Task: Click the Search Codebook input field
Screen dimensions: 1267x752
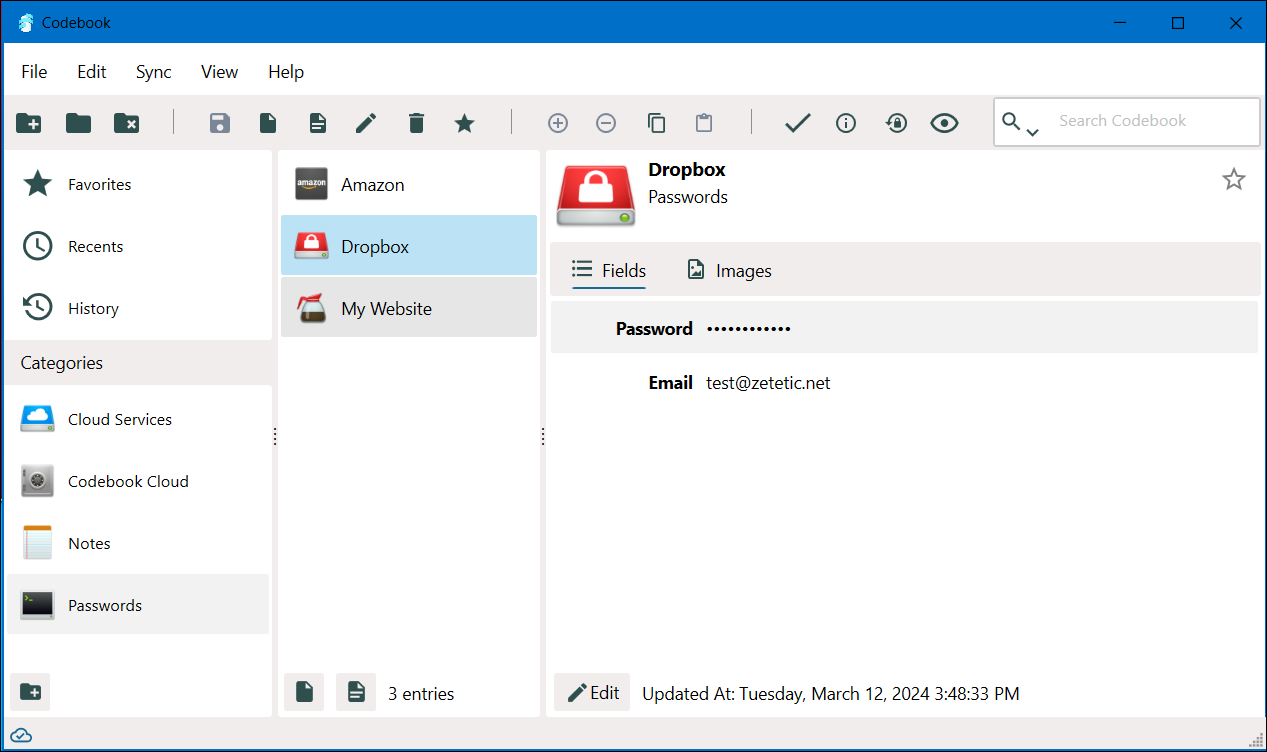Action: pos(1154,121)
